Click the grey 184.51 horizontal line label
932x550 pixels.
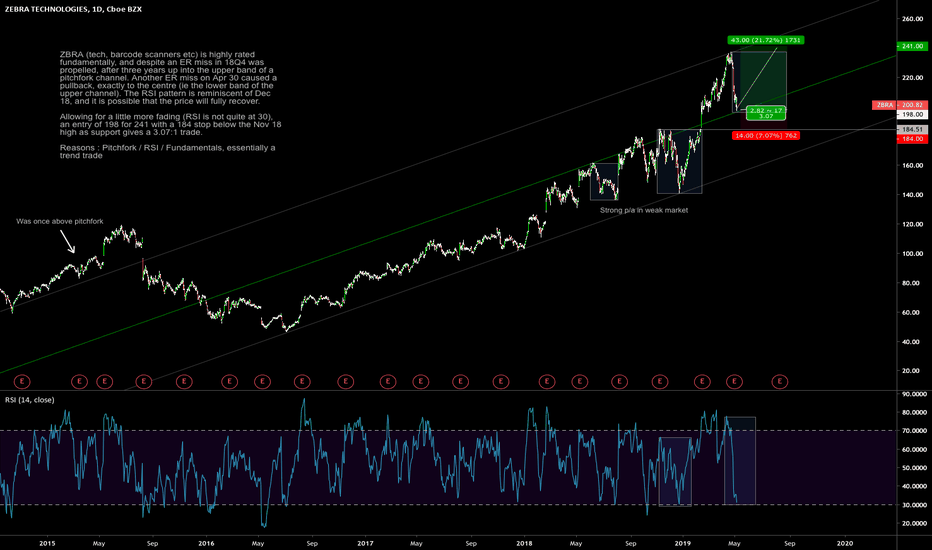click(911, 129)
